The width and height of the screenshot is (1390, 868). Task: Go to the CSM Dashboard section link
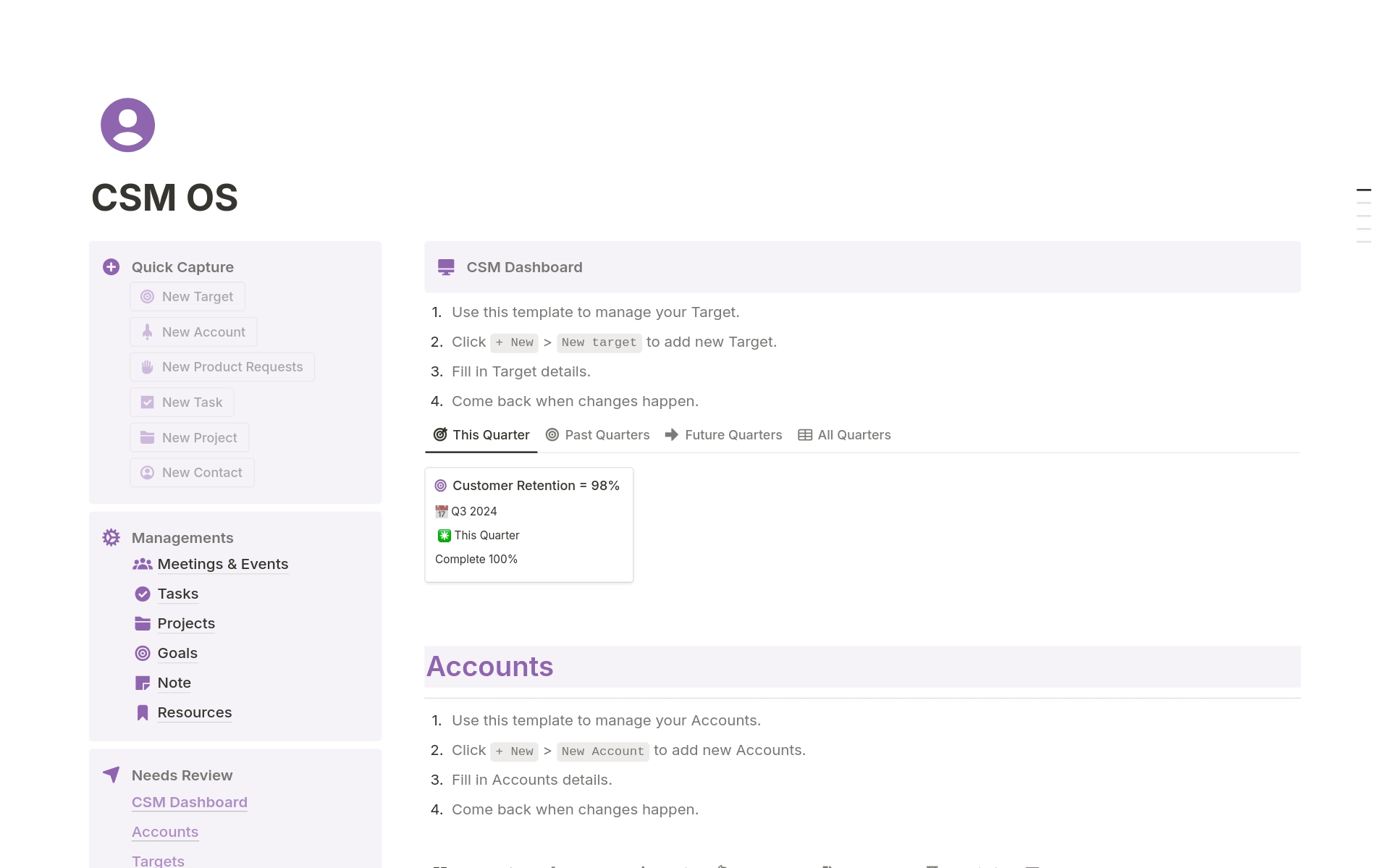(x=190, y=802)
